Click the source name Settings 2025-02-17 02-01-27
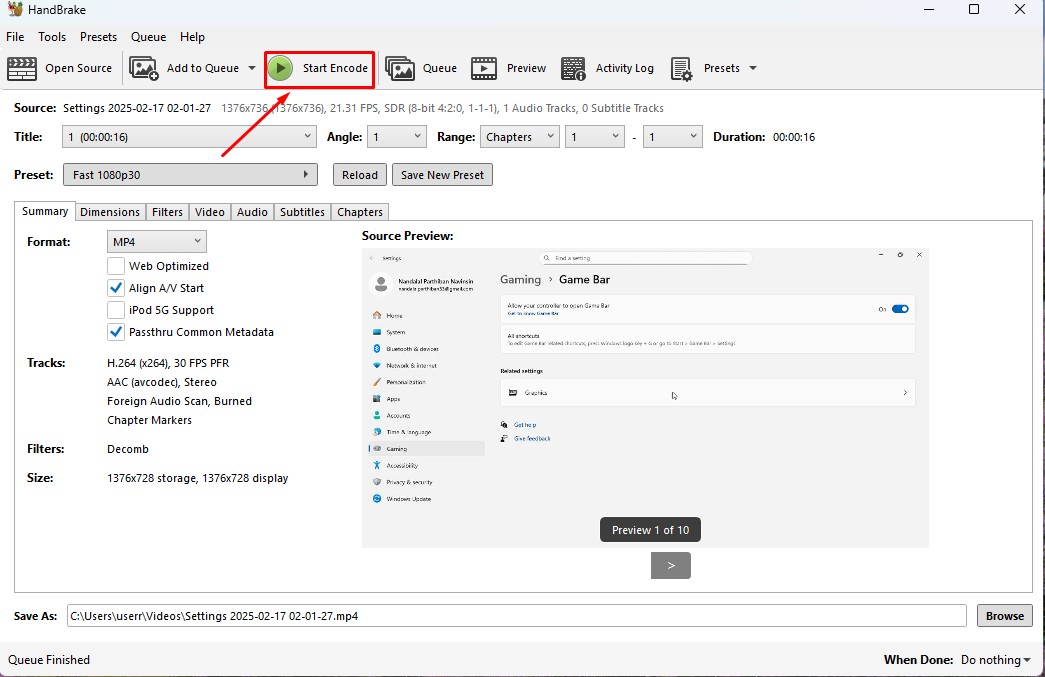Viewport: 1045px width, 677px height. point(137,108)
